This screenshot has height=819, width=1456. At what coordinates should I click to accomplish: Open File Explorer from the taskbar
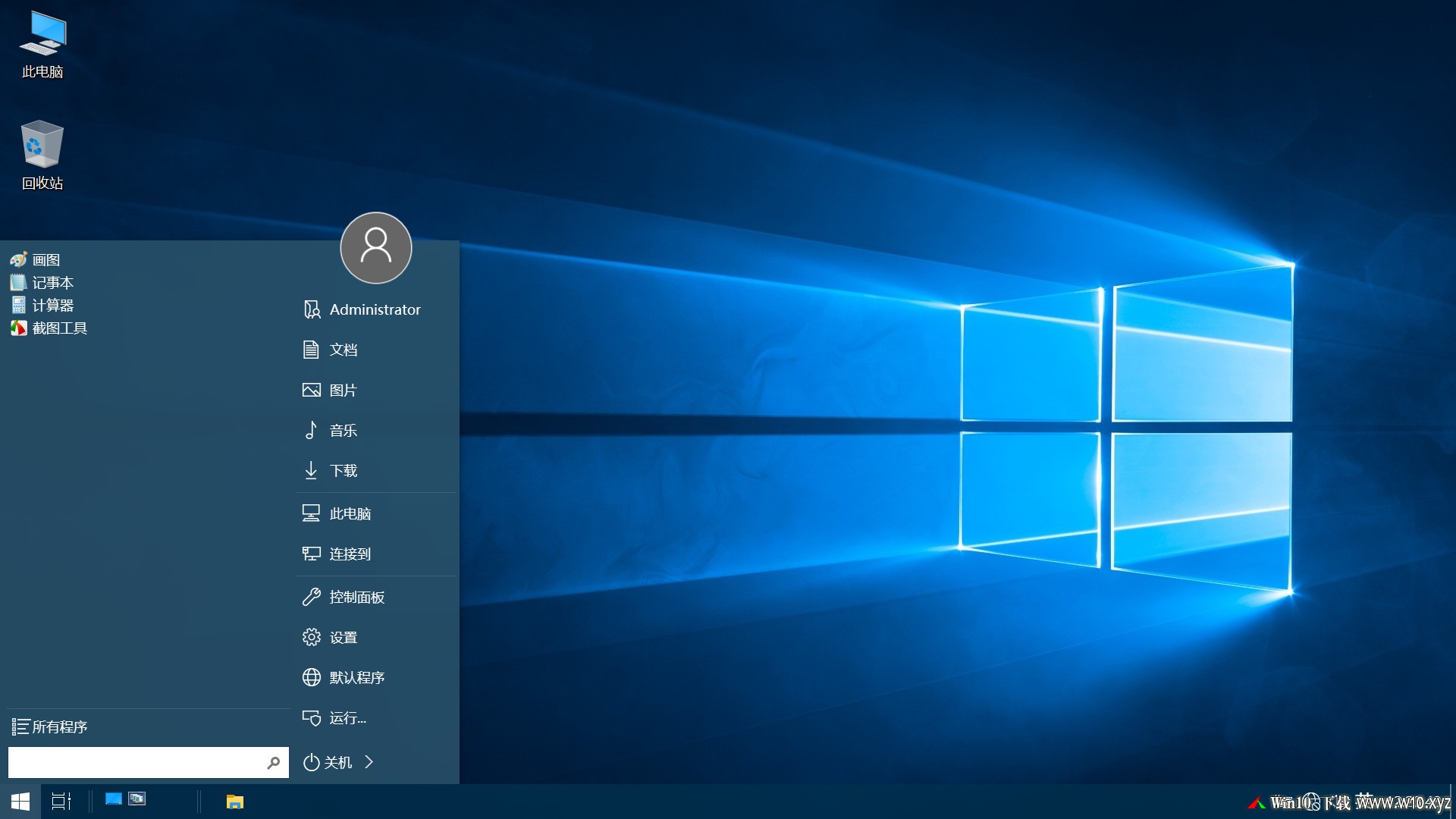point(235,802)
